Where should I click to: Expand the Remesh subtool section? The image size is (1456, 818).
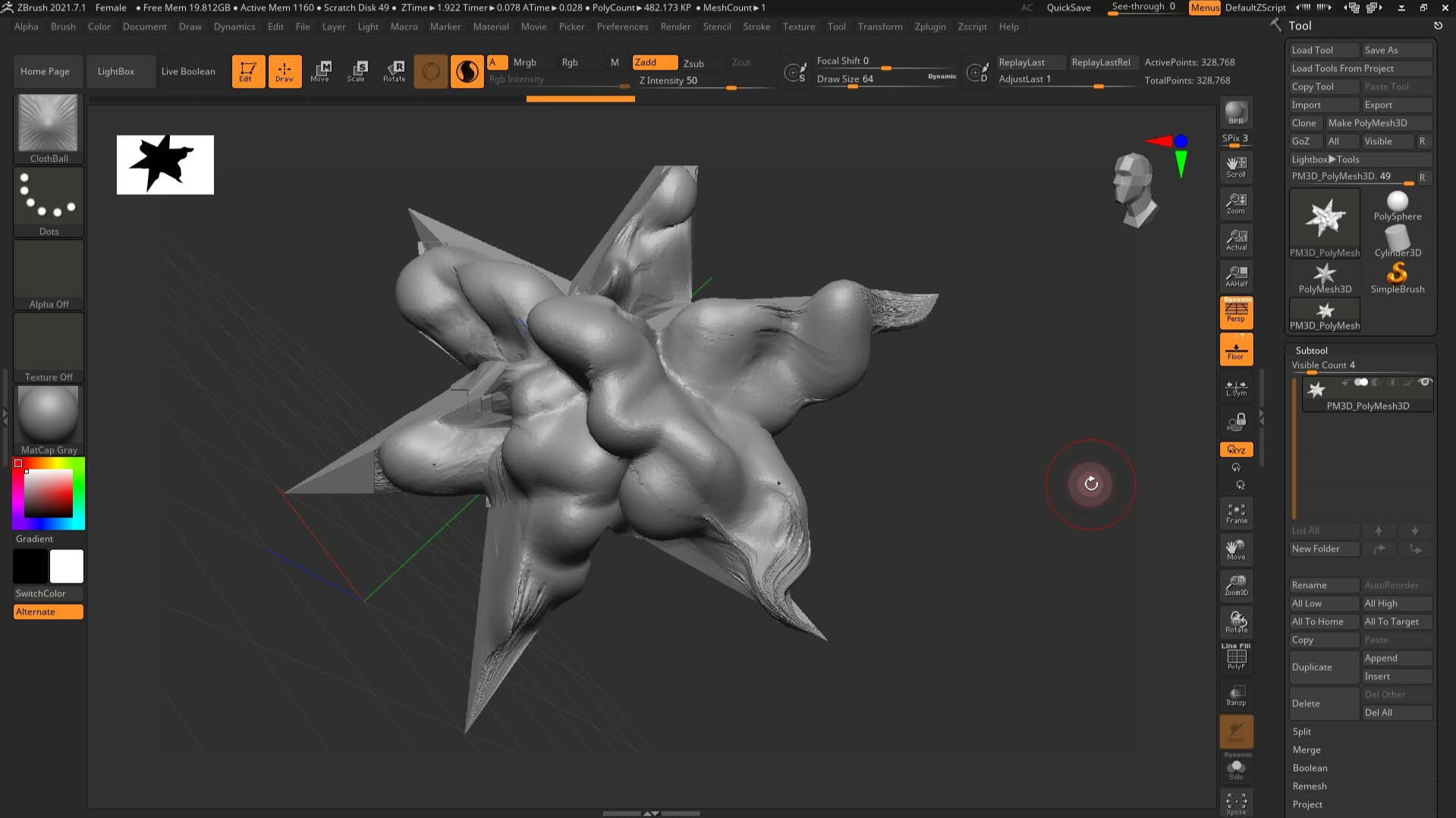pyautogui.click(x=1310, y=786)
